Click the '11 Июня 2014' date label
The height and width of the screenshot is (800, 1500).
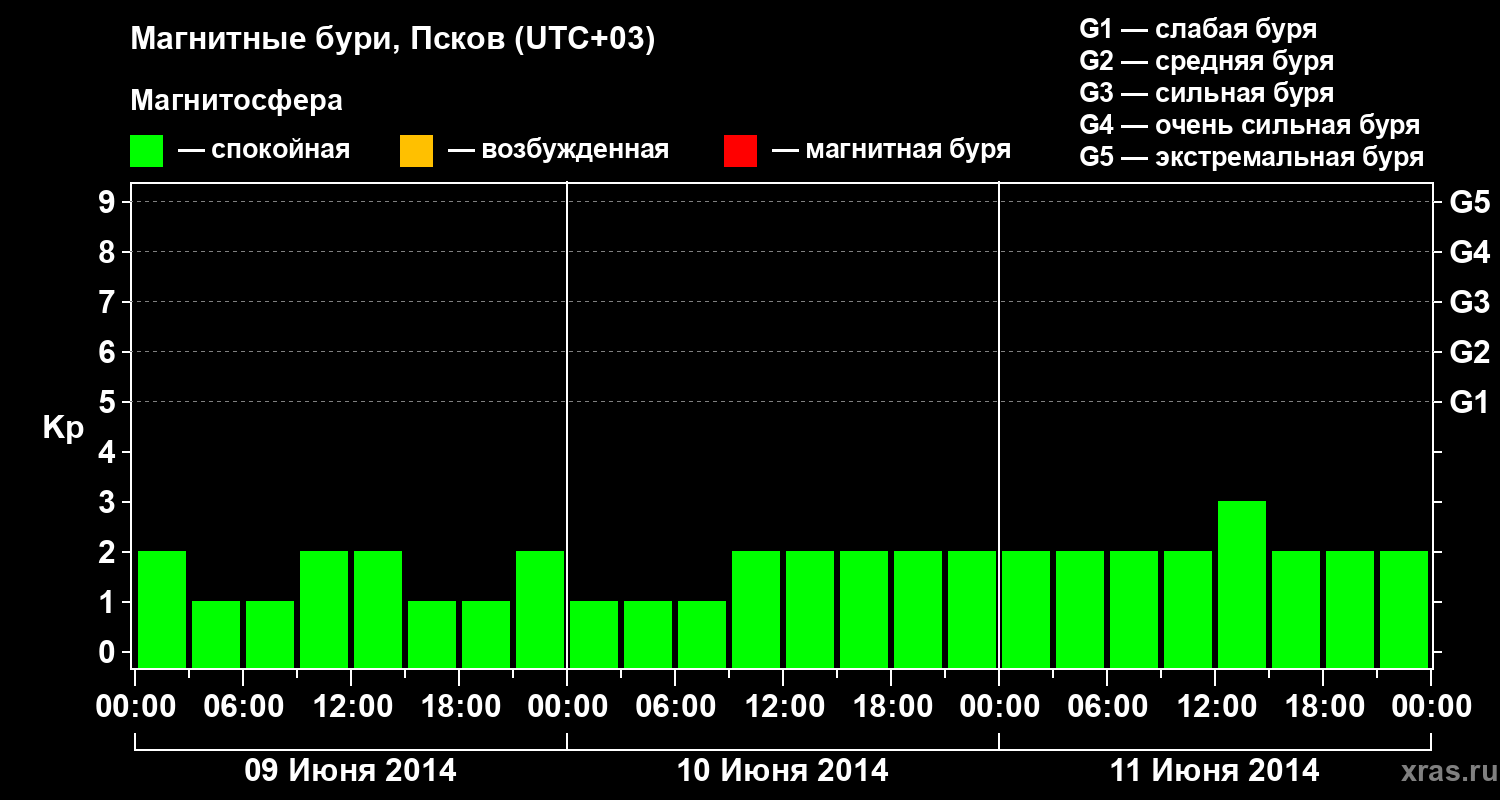pos(1215,771)
